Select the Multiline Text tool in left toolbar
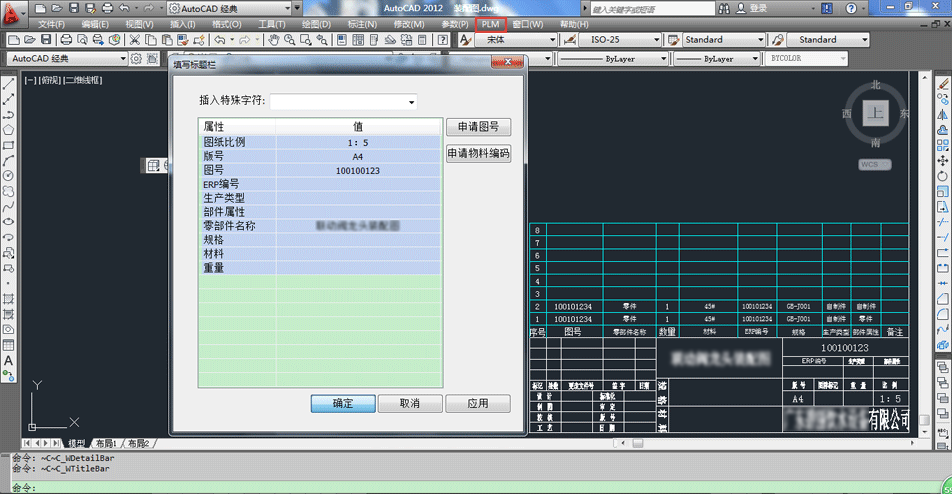Viewport: 952px width, 494px height. pyautogui.click(x=8, y=360)
